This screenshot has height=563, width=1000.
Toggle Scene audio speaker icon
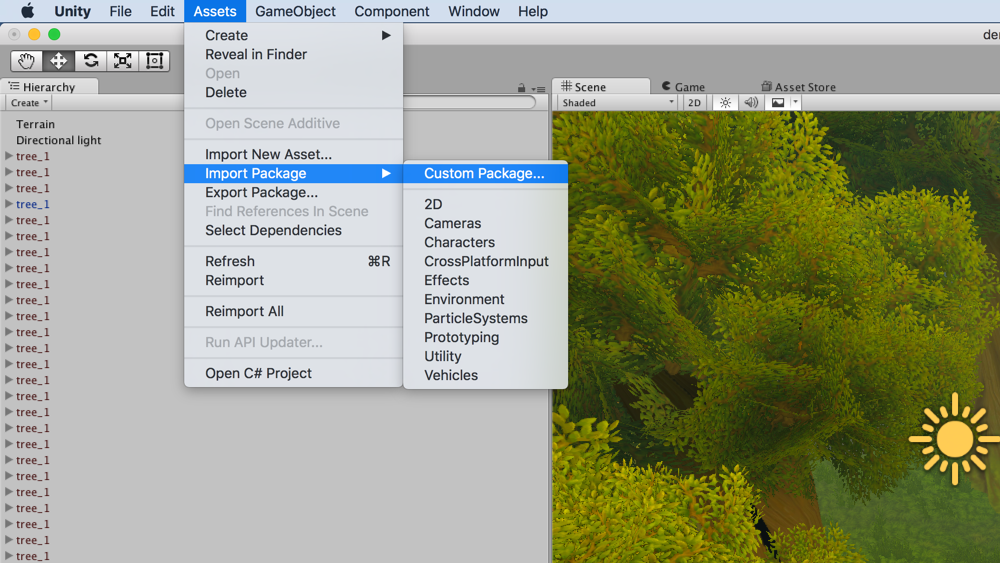coord(751,103)
